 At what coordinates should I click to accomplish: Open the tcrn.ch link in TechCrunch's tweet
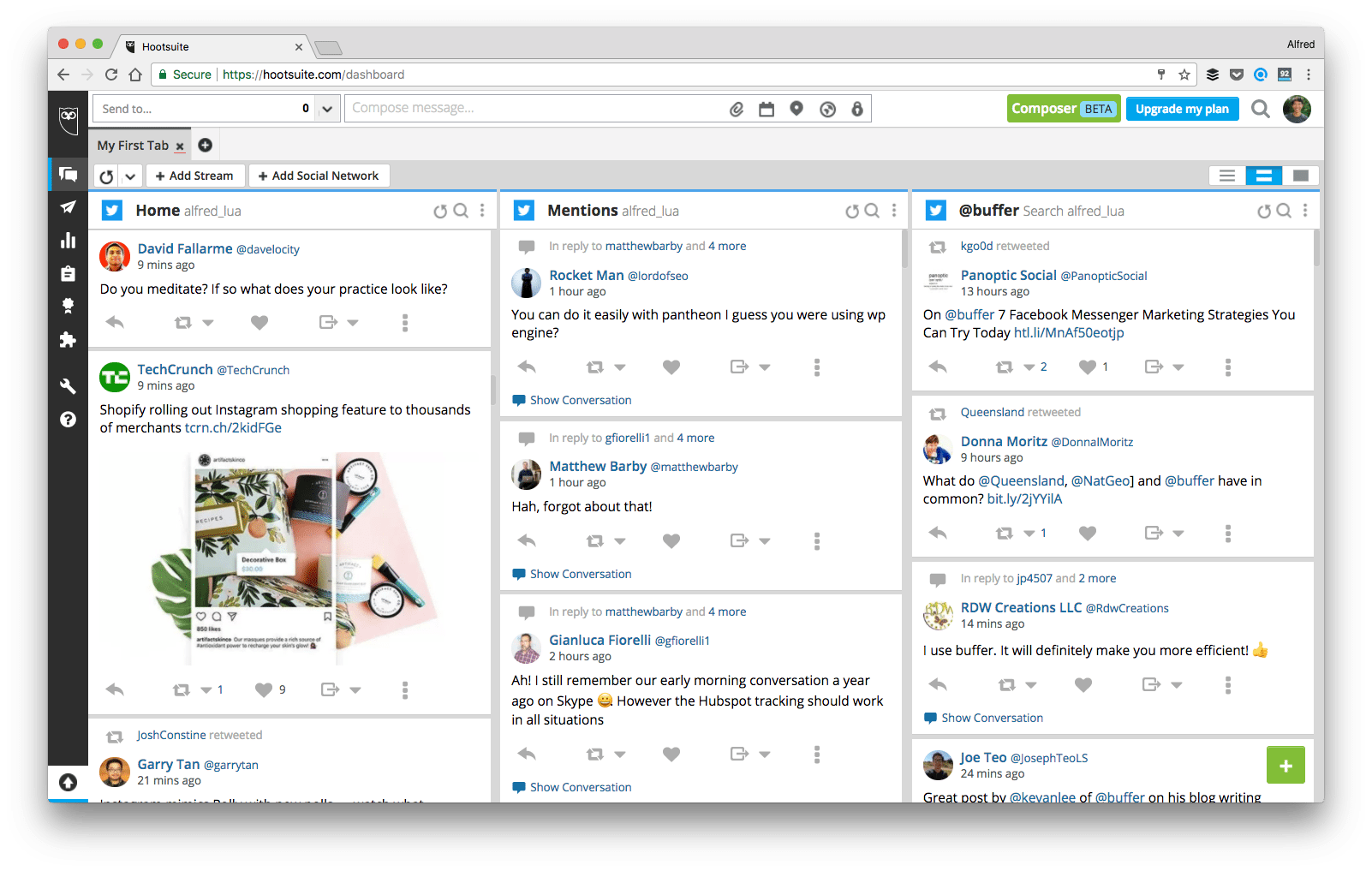tap(232, 427)
